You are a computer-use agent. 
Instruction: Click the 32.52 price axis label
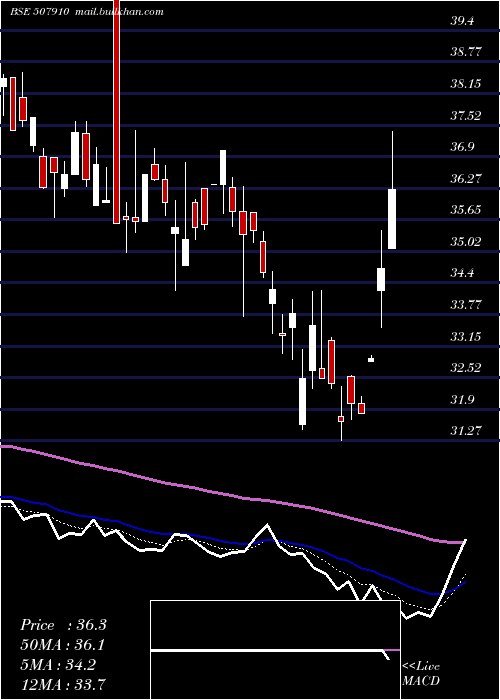pos(466,367)
